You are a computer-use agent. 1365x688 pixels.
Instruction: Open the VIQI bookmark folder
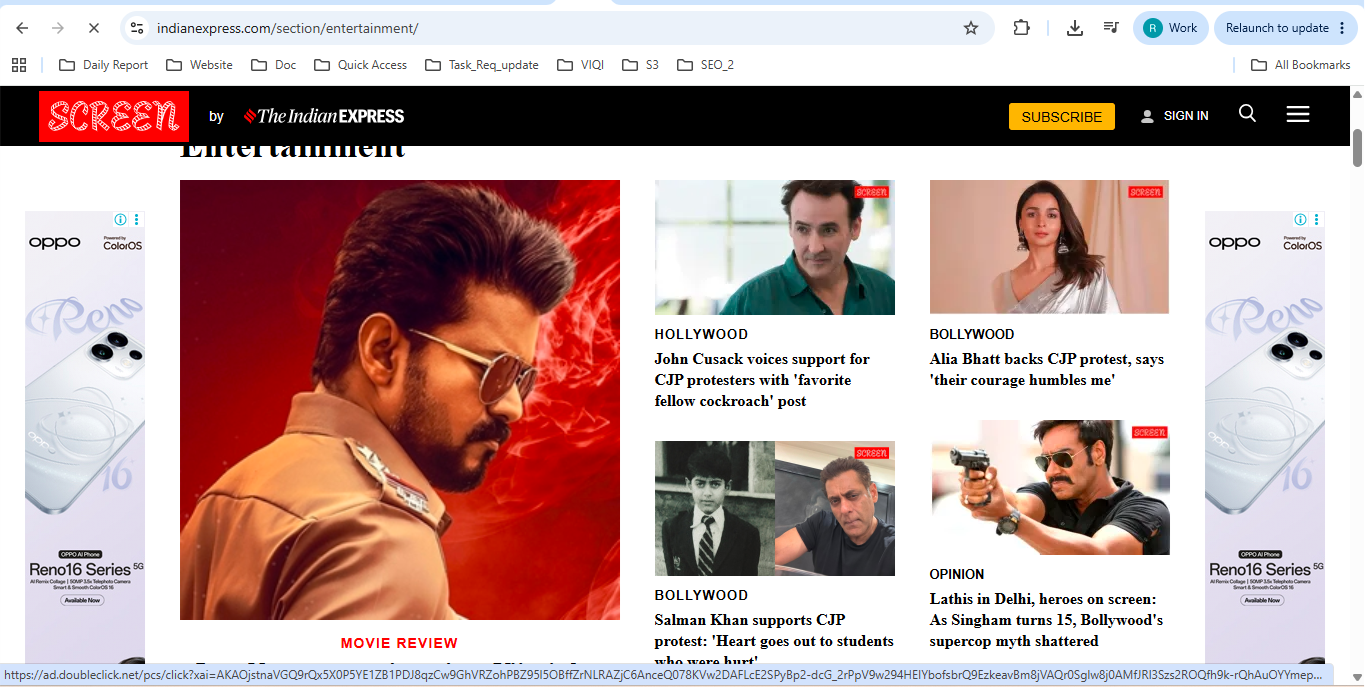coord(580,65)
